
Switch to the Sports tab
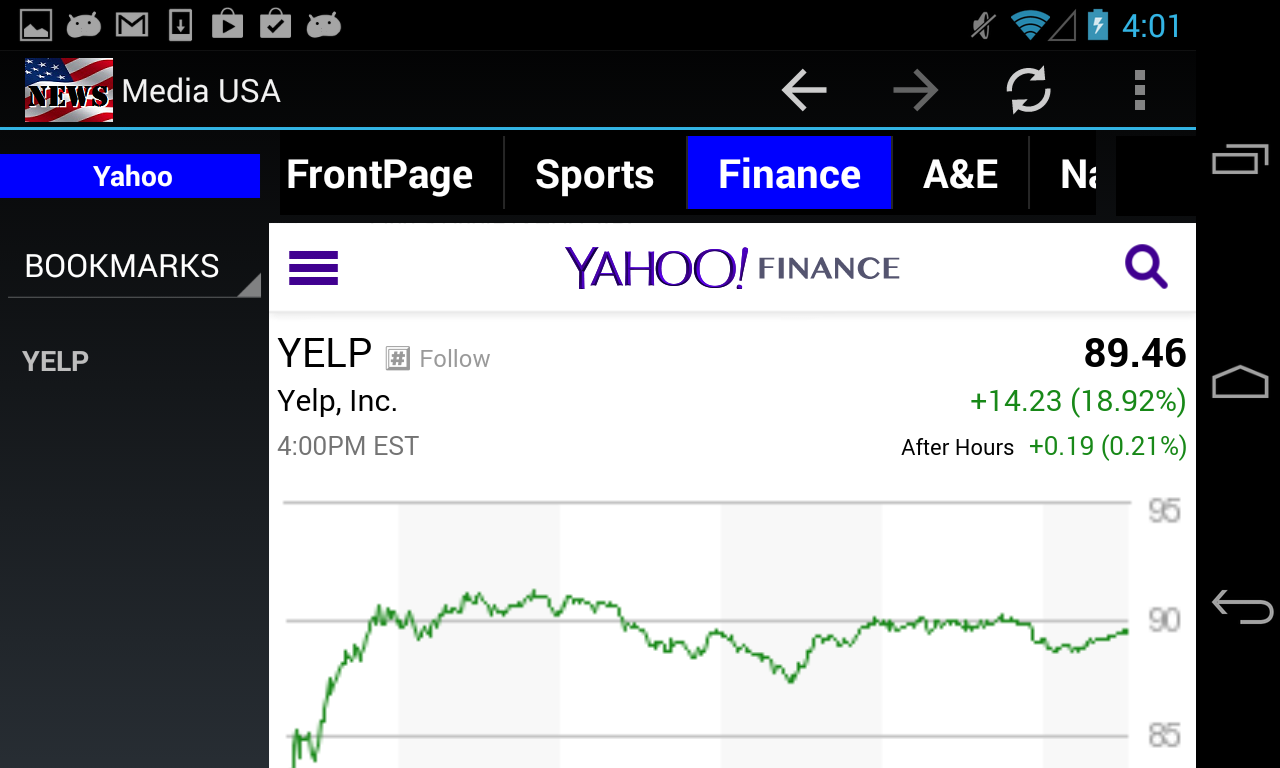click(x=594, y=175)
